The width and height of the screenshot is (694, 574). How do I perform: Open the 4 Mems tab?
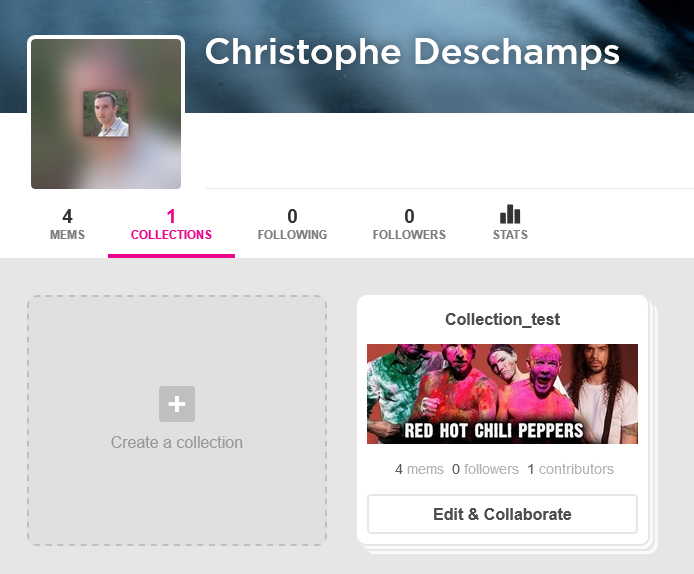(x=67, y=224)
